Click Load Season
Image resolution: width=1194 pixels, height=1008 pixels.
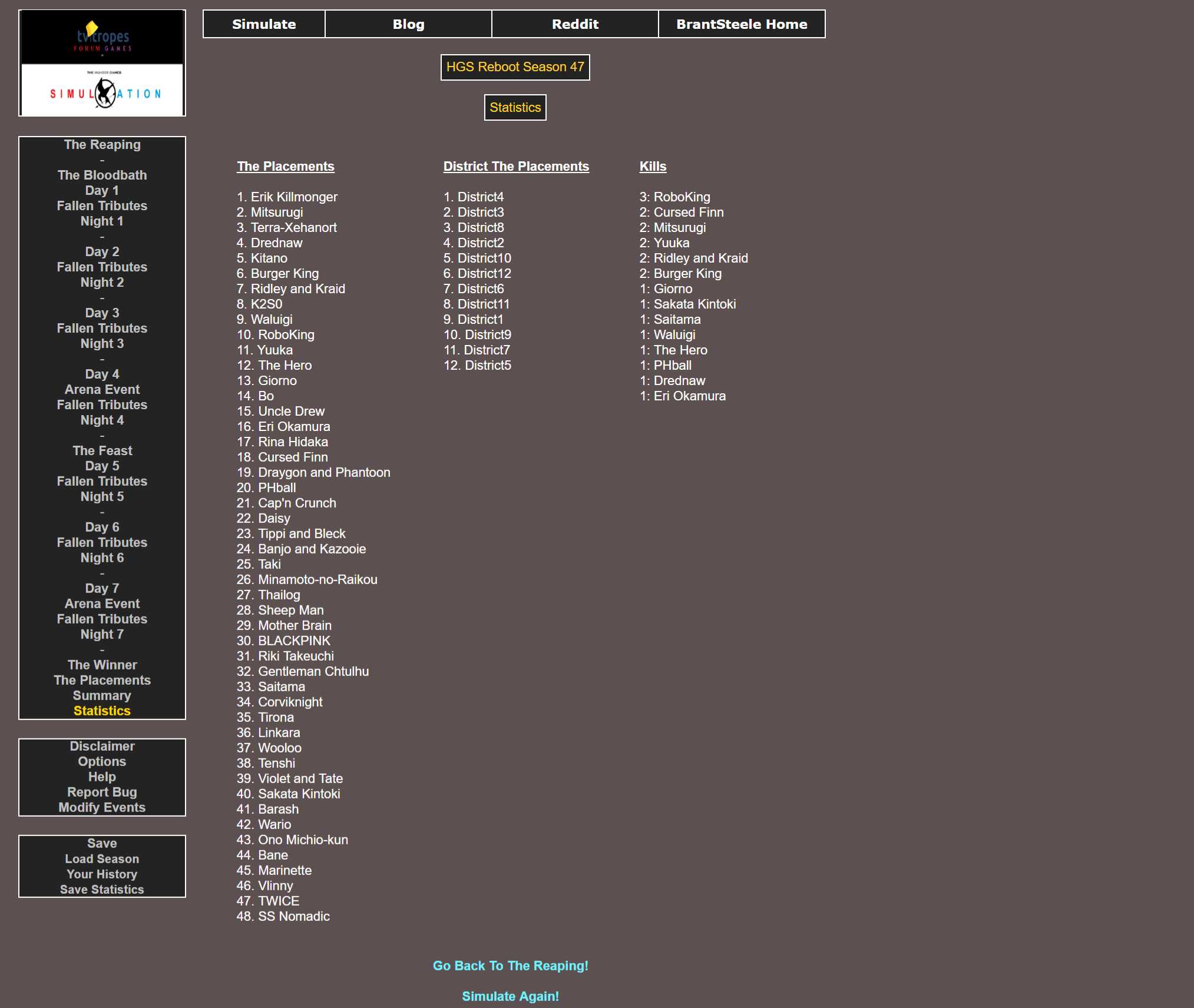tap(102, 859)
